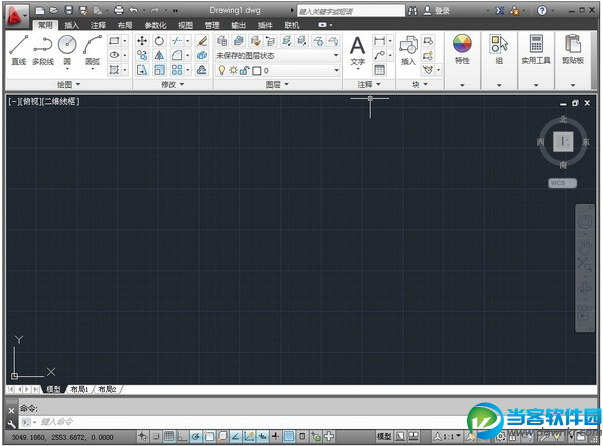Open the Layer Properties manager icon
The height and width of the screenshot is (446, 603).
pos(222,41)
